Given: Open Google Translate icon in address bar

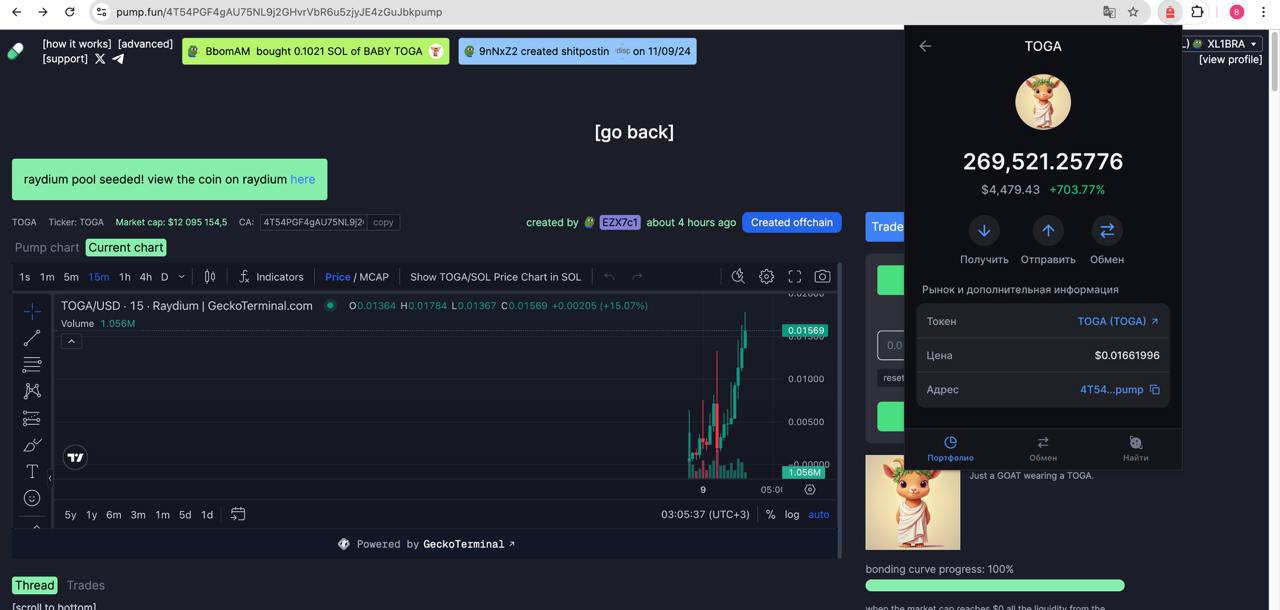Looking at the screenshot, I should click(1109, 12).
